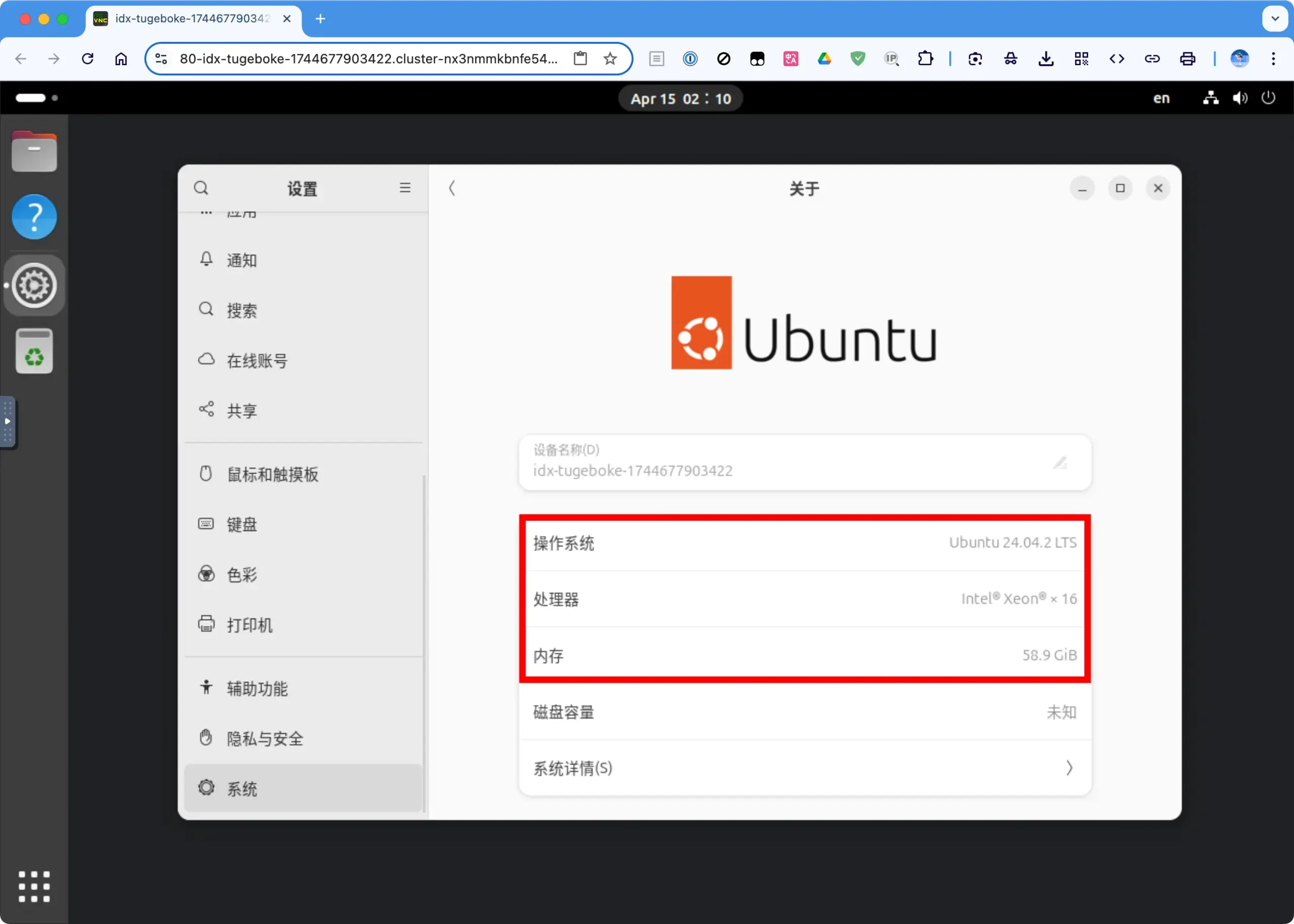Close the idx-tugeboke browser tab
1294x924 pixels.
click(287, 19)
